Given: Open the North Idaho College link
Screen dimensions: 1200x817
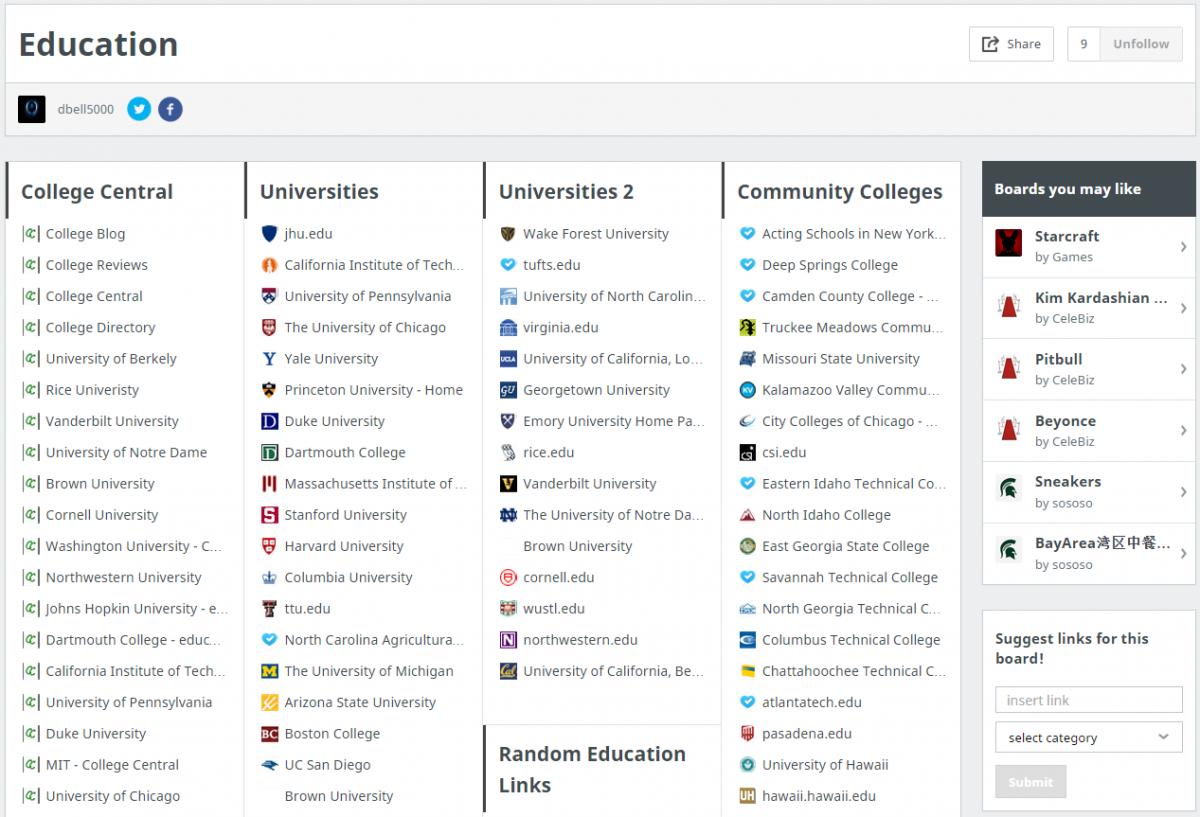Looking at the screenshot, I should point(826,515).
